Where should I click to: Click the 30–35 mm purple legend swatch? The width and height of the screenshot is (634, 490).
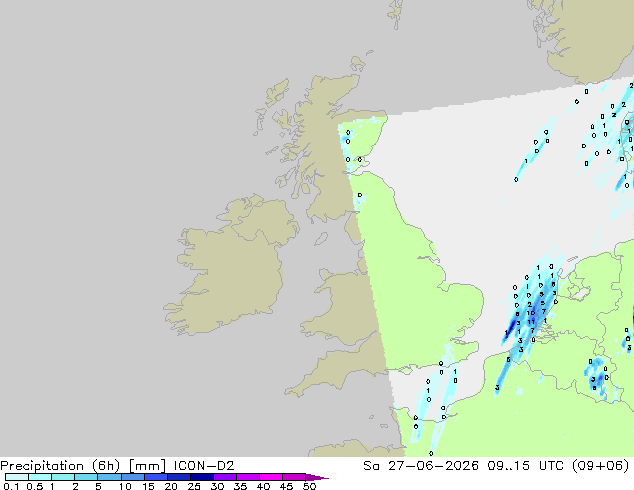pos(224,477)
